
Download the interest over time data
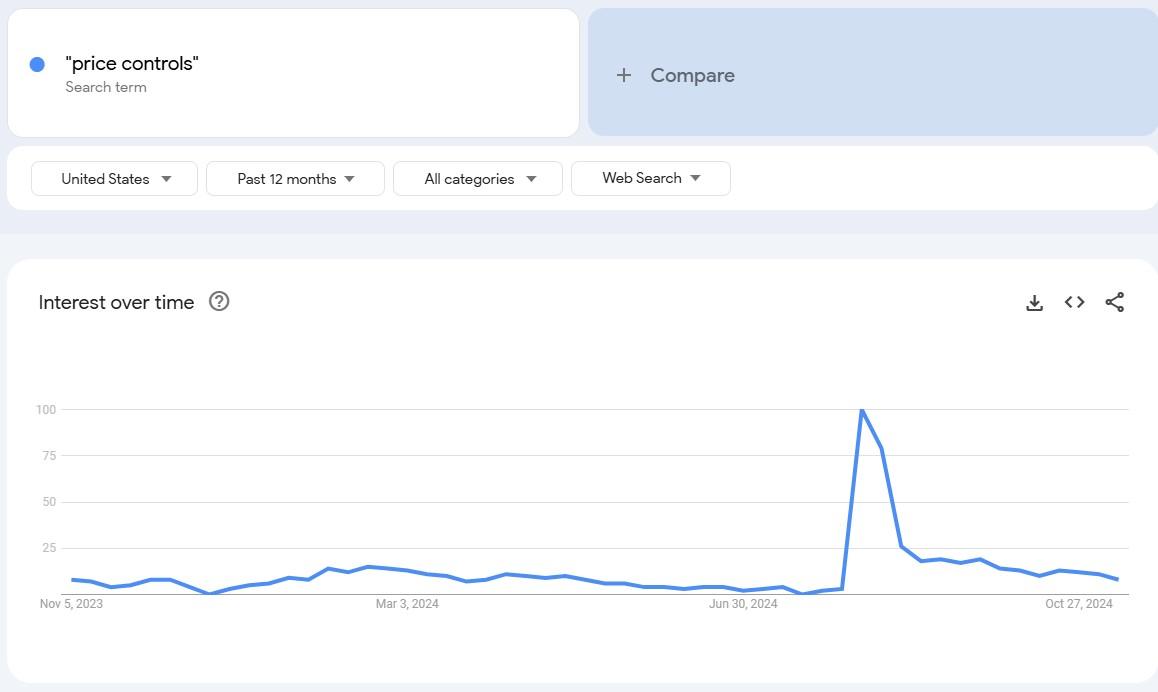[x=1035, y=302]
